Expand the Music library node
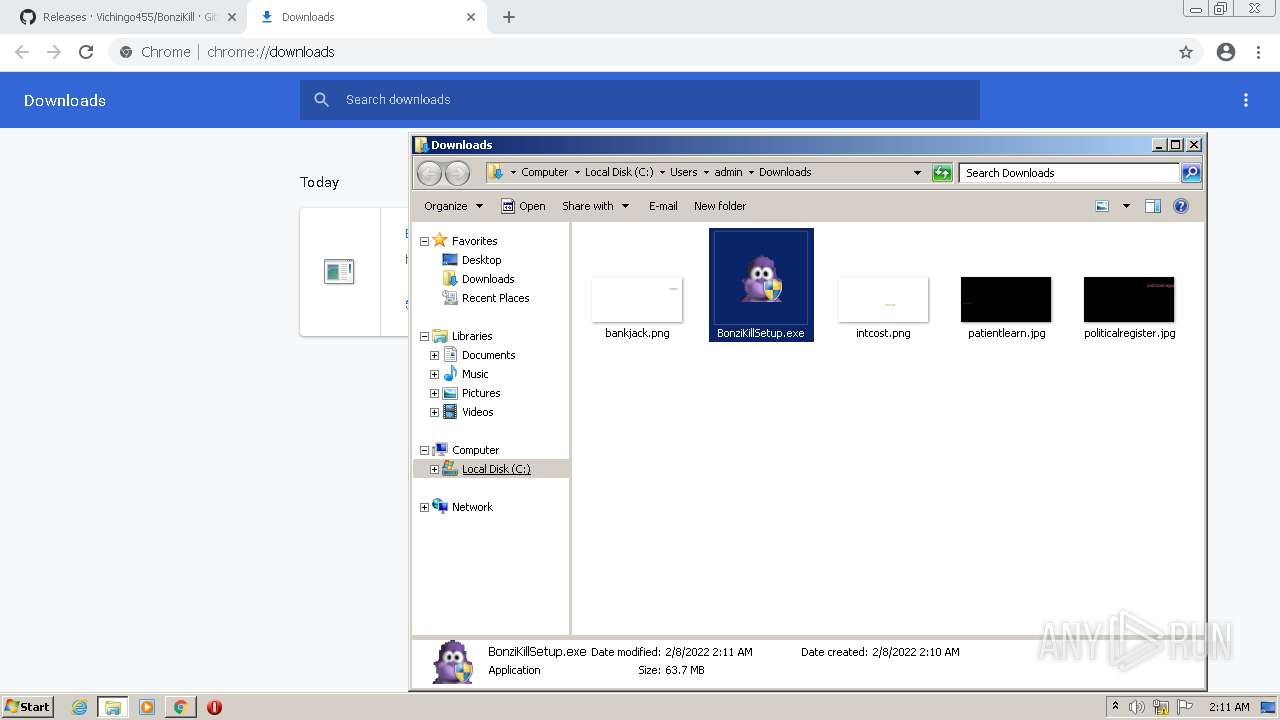 434,374
